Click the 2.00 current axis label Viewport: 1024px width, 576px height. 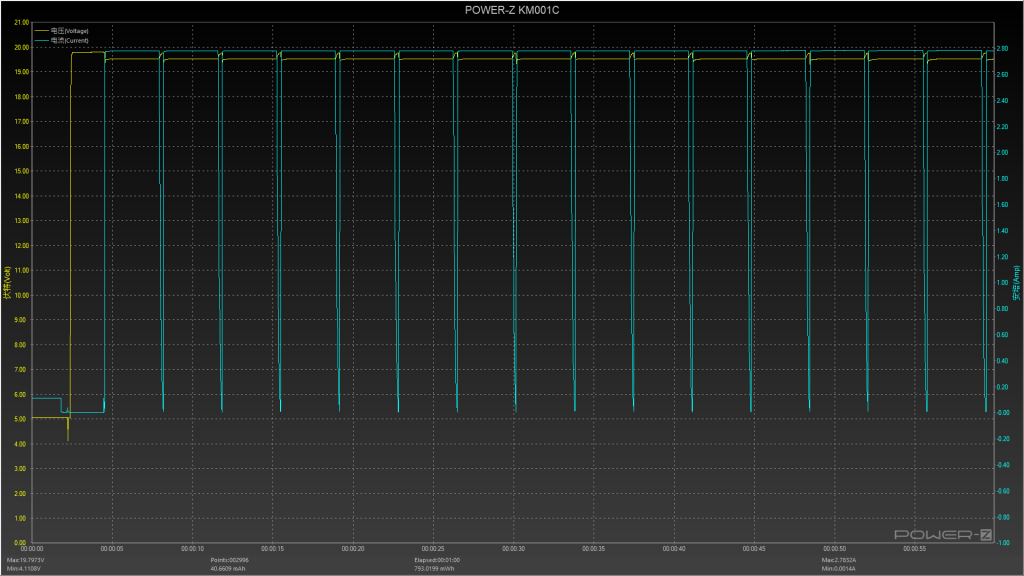coord(1002,153)
